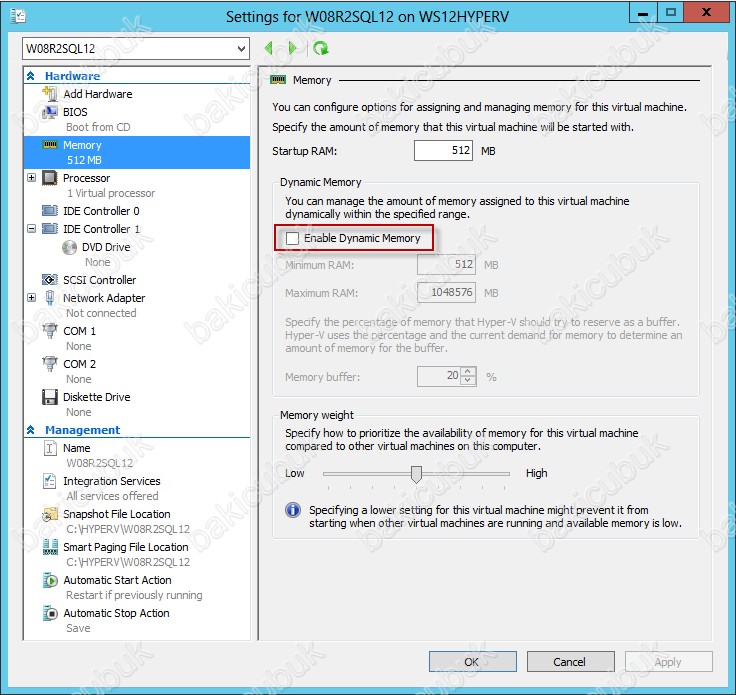Click the Name item icon under Management
This screenshot has height=695, width=736.
[x=50, y=448]
